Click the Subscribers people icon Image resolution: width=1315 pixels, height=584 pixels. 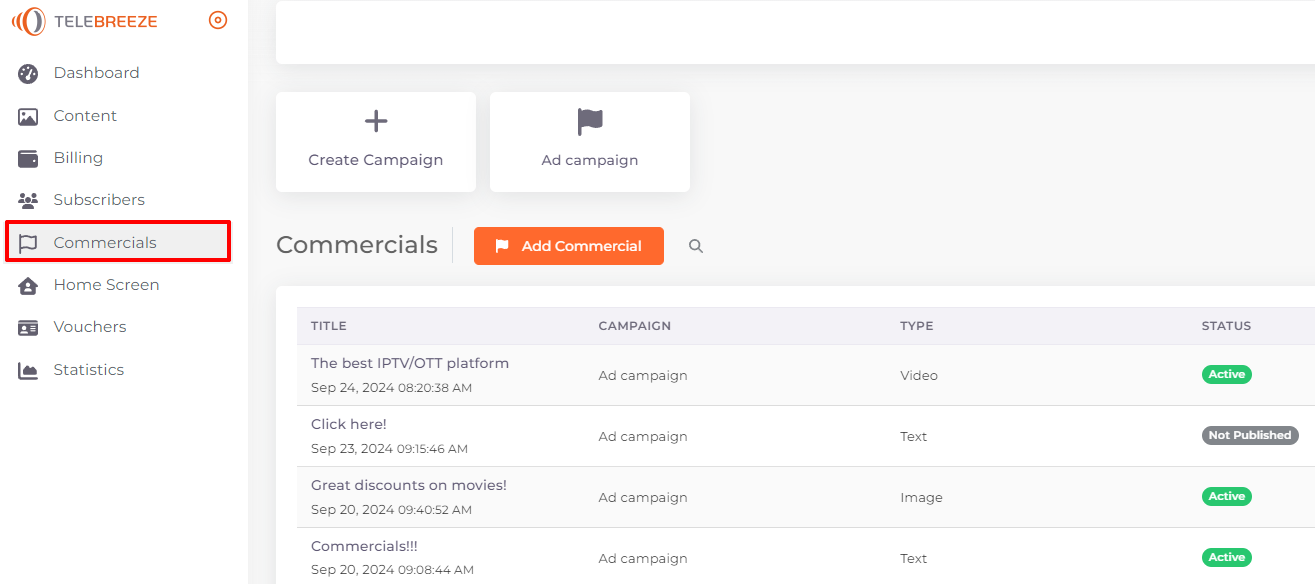pos(28,200)
